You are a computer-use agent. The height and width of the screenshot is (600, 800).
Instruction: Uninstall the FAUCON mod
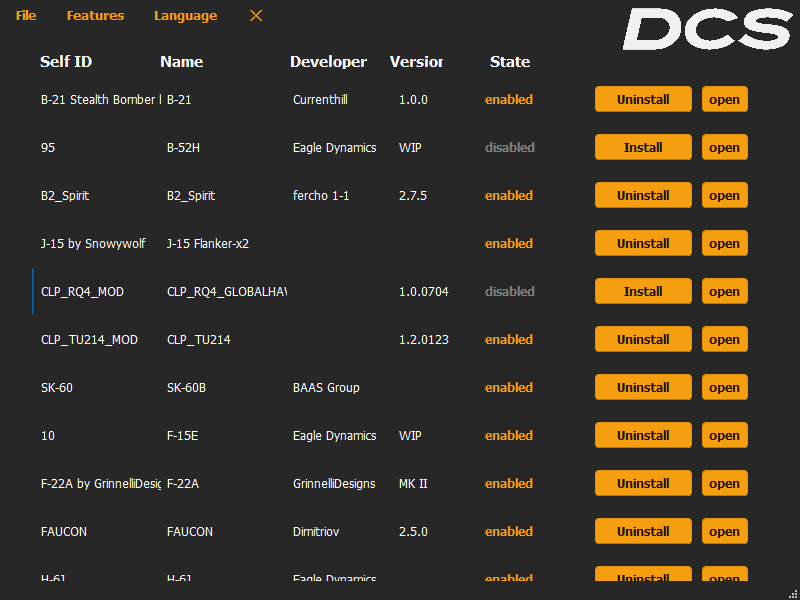(643, 532)
